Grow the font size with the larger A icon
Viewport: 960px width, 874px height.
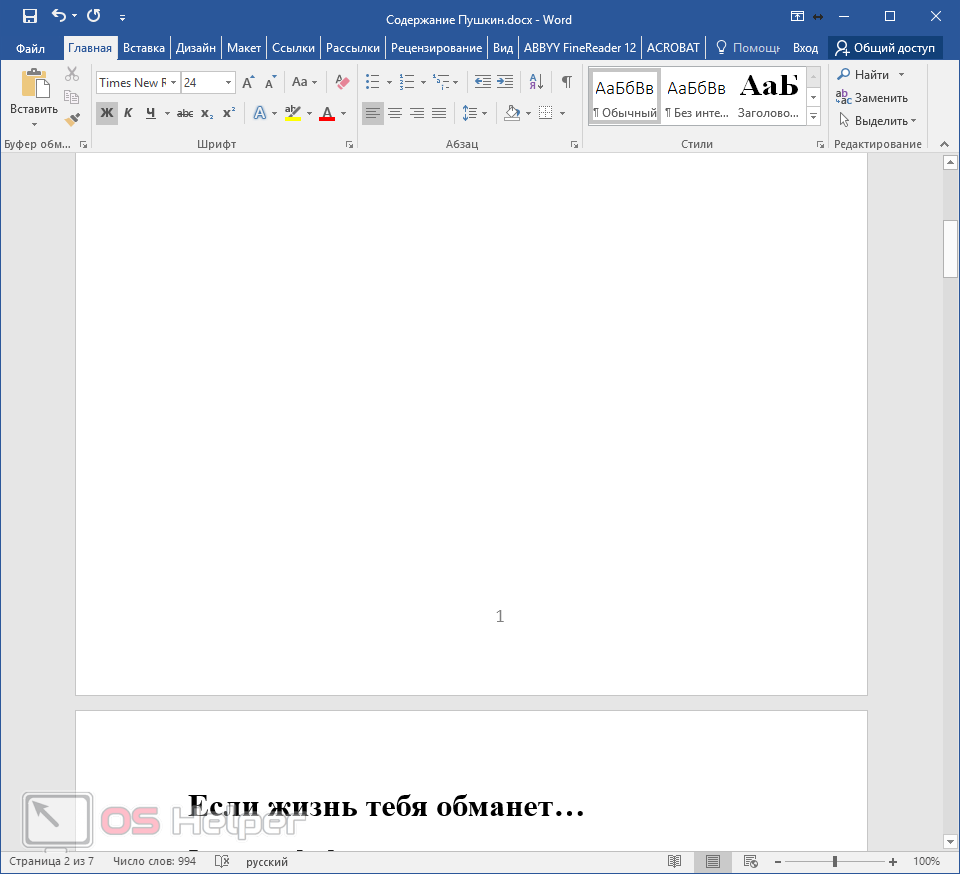(x=248, y=82)
